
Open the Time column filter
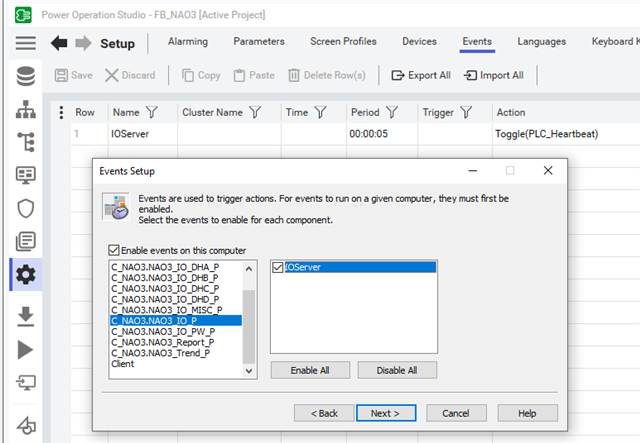[x=320, y=112]
